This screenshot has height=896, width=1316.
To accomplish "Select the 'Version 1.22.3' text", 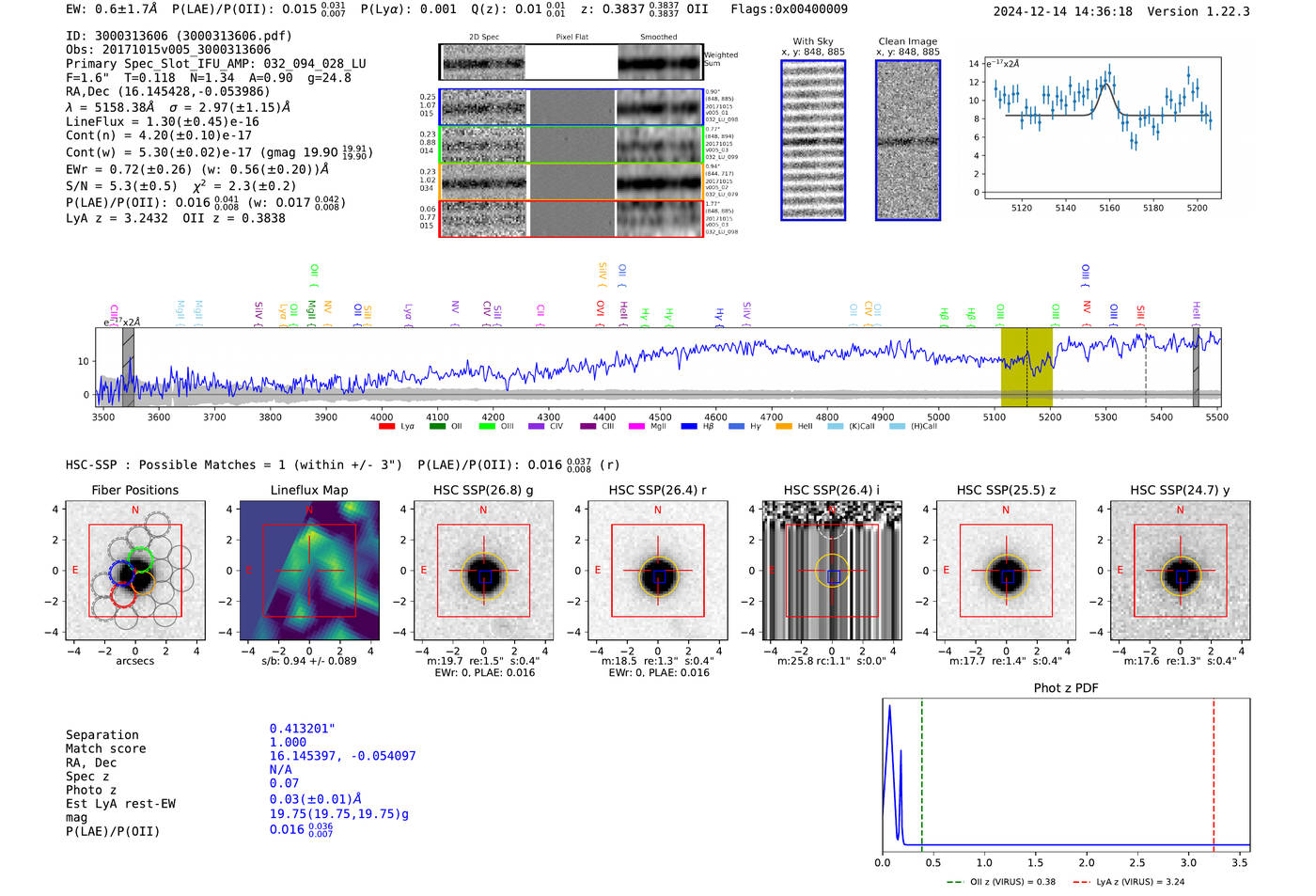I will [x=1198, y=11].
